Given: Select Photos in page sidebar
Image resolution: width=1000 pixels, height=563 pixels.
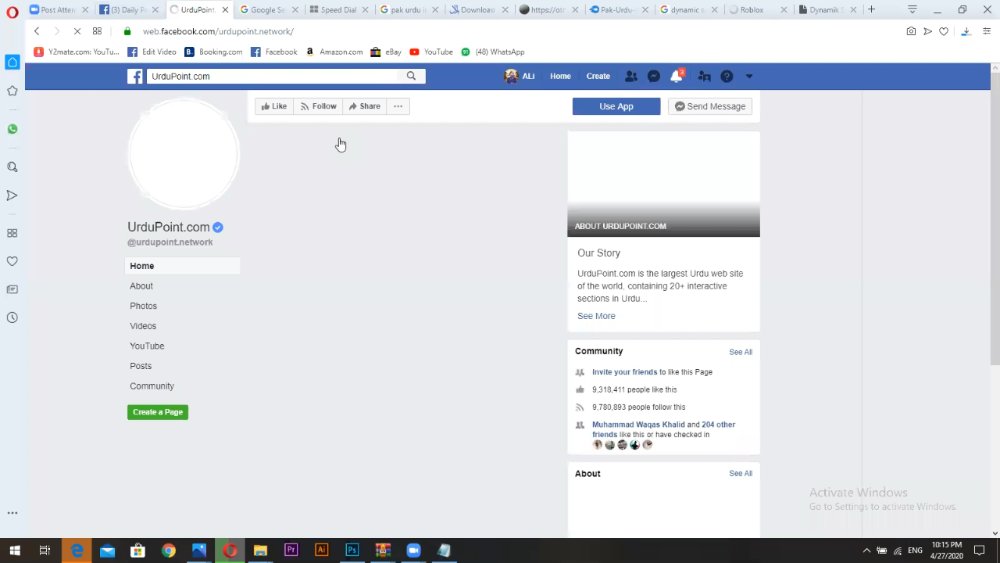Looking at the screenshot, I should [143, 306].
